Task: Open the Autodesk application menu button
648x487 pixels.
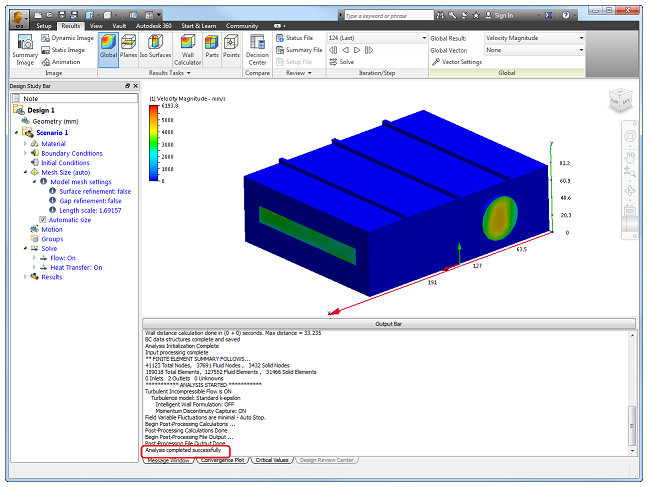Action: click(x=19, y=19)
